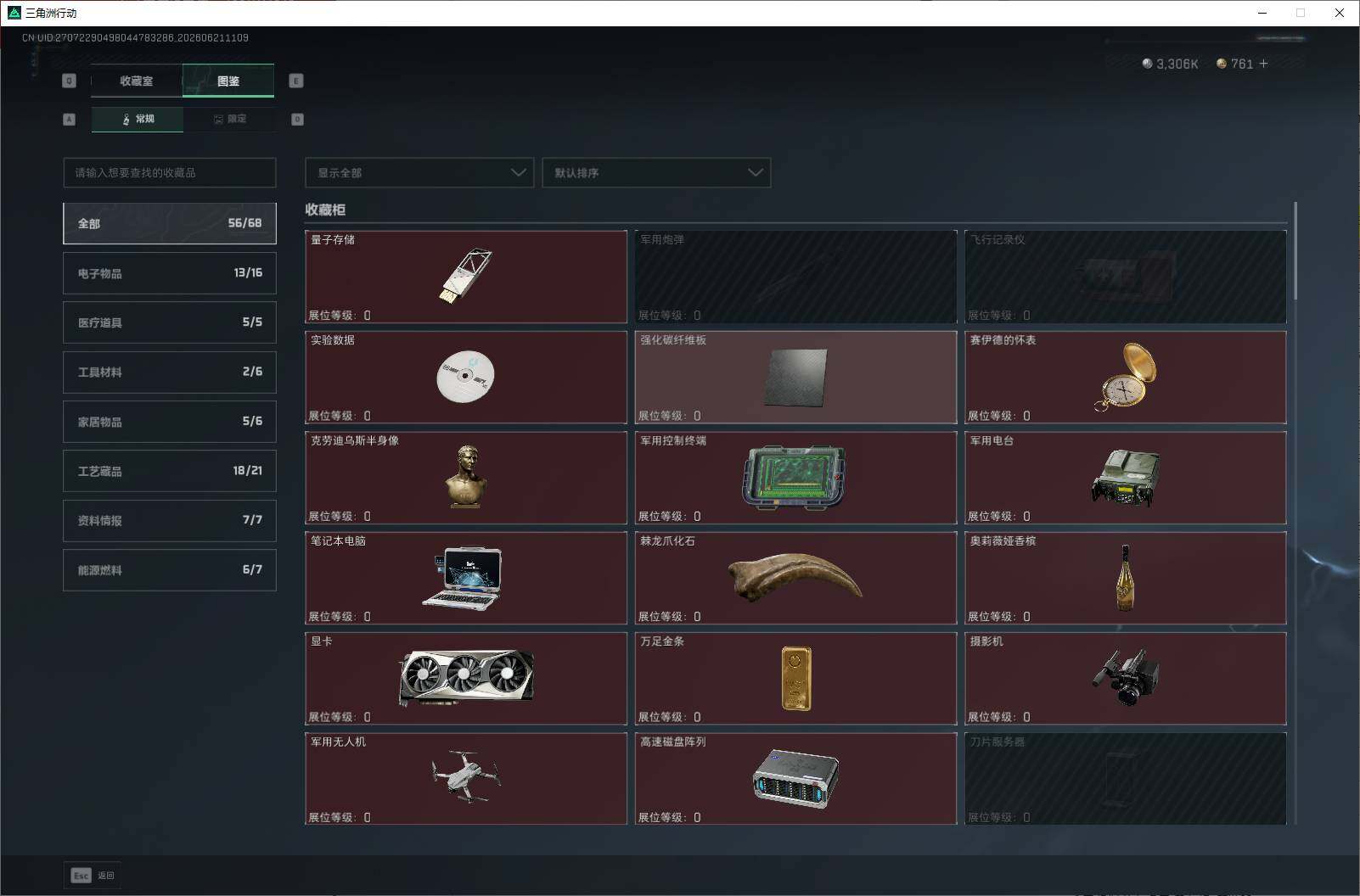Image resolution: width=1360 pixels, height=896 pixels.
Task: Click the Esc 返回 back button
Action: pos(93,876)
